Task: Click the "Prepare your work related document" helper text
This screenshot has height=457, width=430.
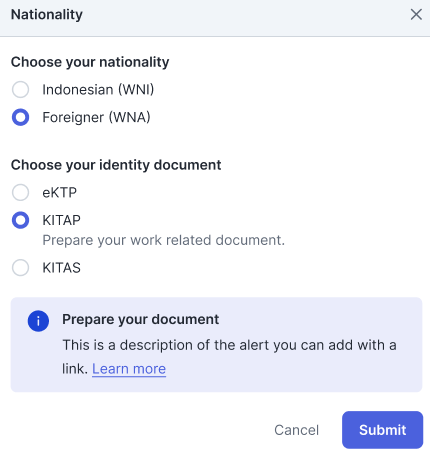Action: pyautogui.click(x=164, y=240)
